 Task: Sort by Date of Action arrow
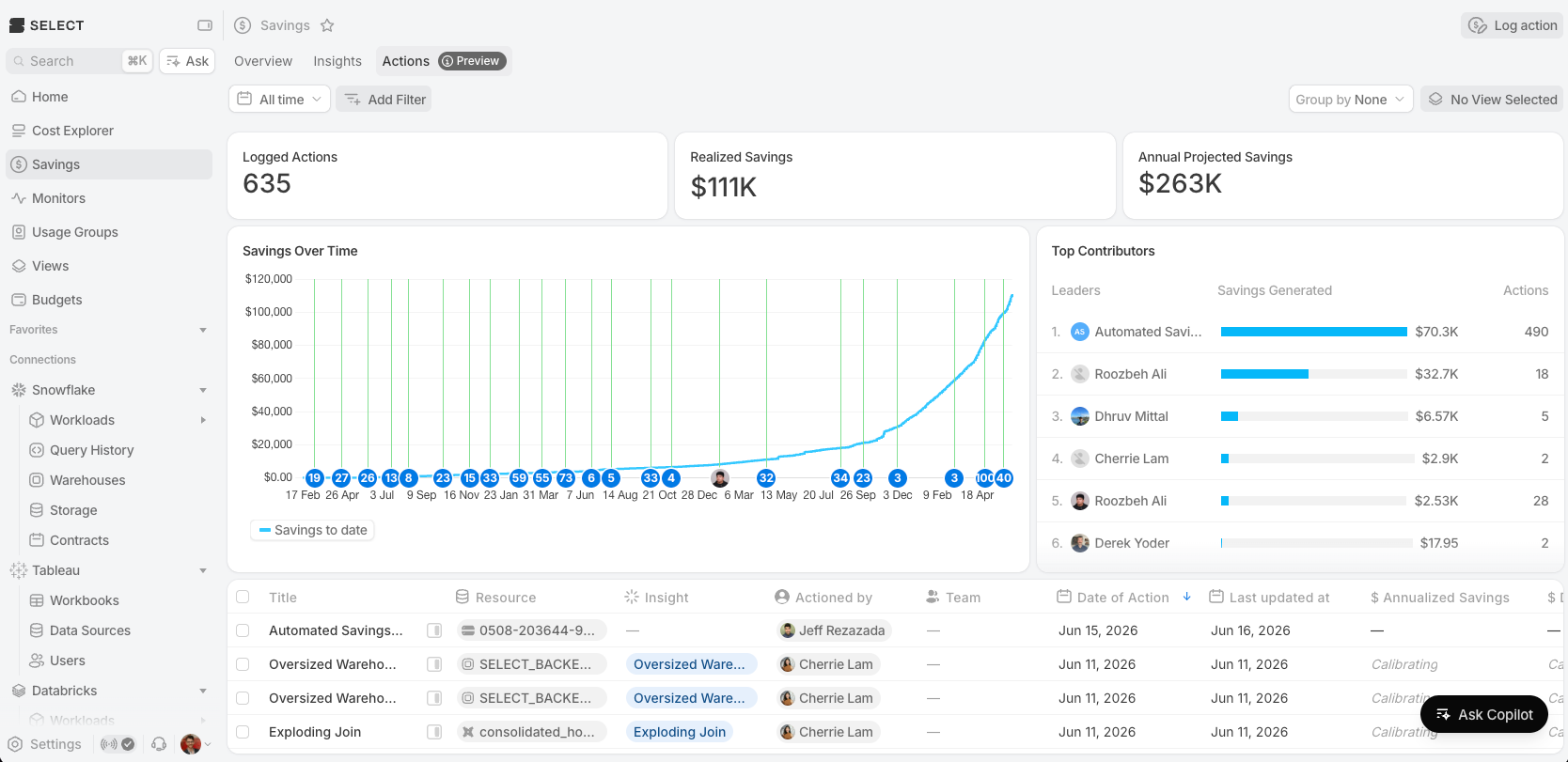pyautogui.click(x=1187, y=597)
